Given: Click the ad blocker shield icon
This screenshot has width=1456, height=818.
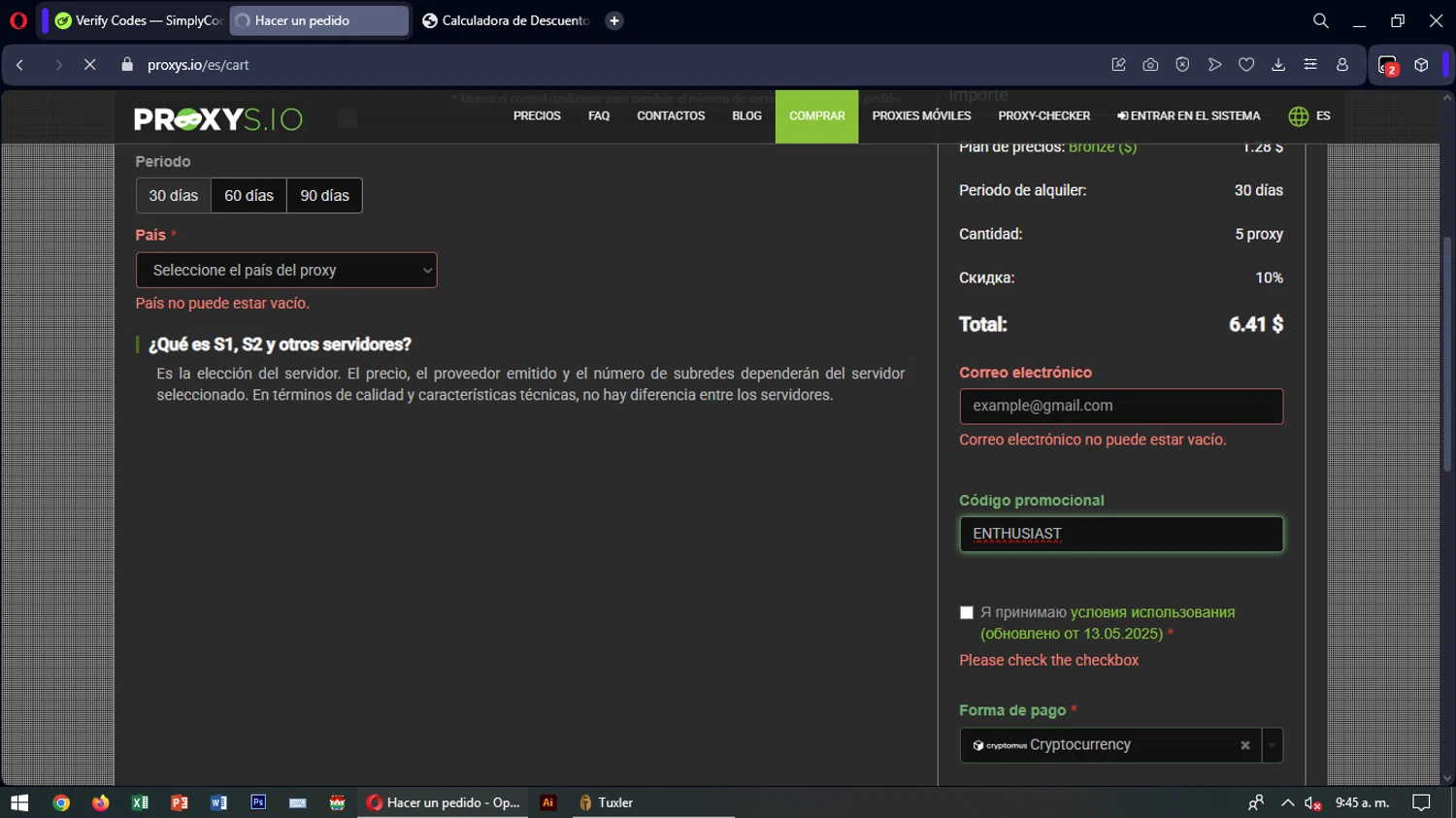Looking at the screenshot, I should click(1182, 65).
